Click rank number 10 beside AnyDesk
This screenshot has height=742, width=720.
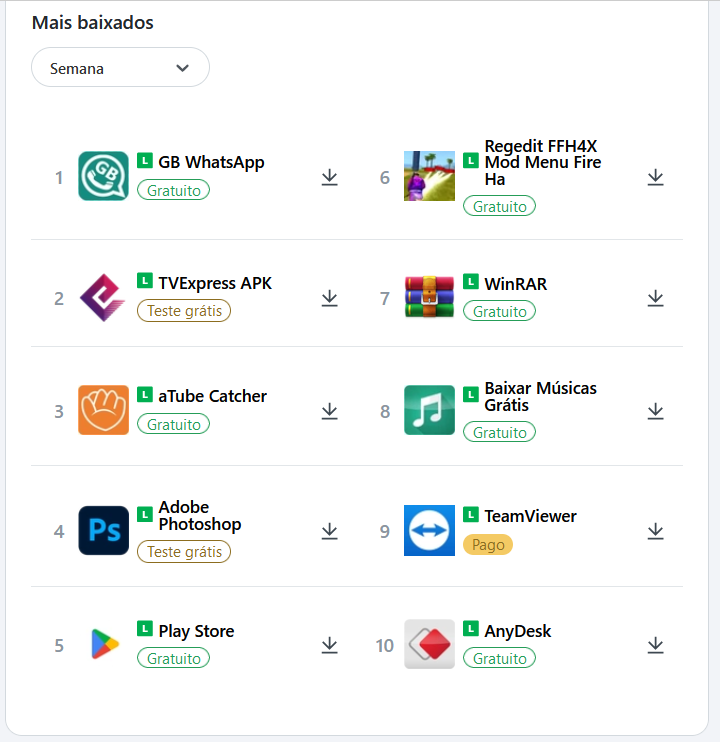[x=385, y=645]
